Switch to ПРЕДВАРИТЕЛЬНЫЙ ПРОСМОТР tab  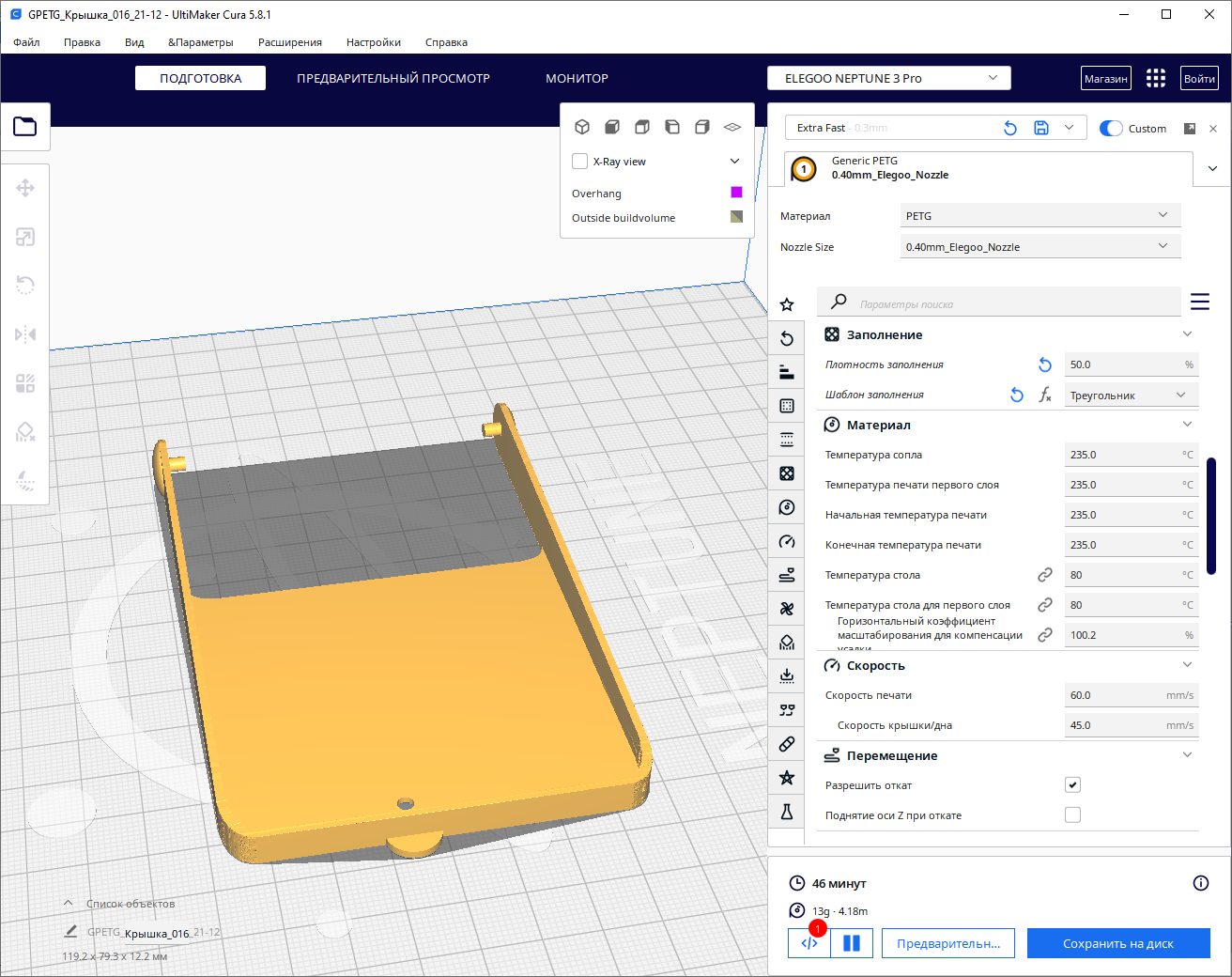click(393, 78)
